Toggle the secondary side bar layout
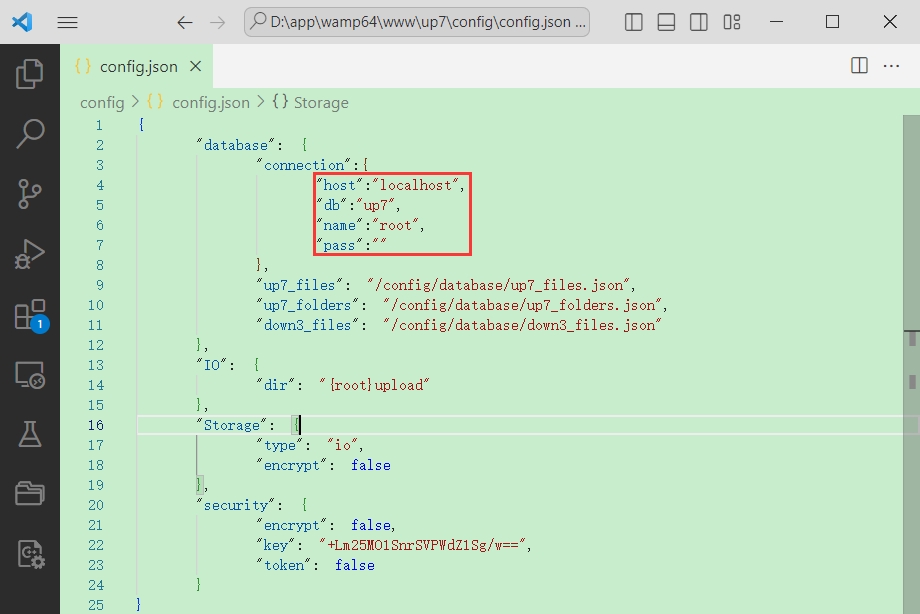Screen dimensions: 920x614 click(x=698, y=22)
